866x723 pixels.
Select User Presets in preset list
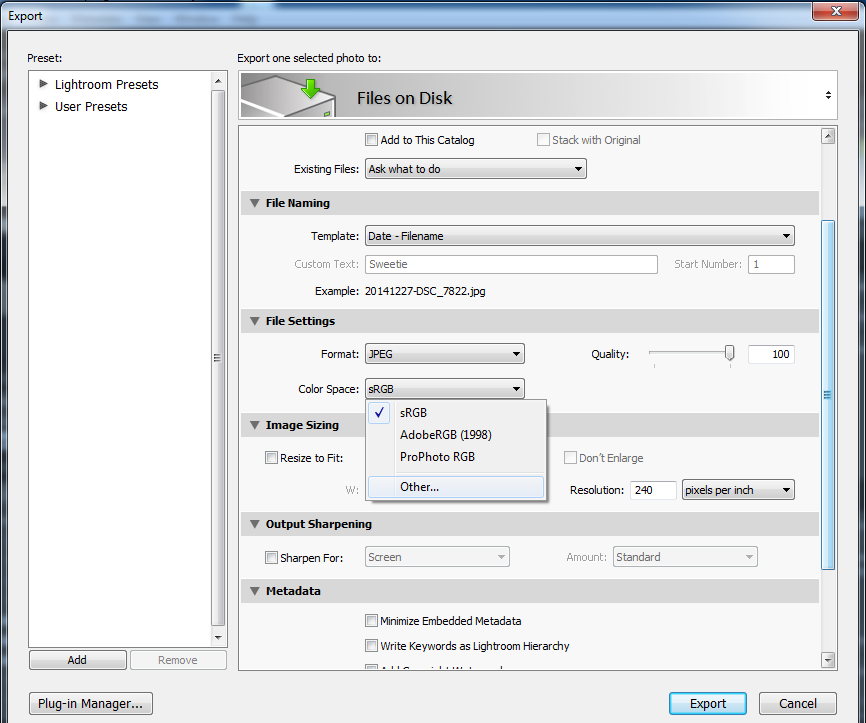(91, 107)
